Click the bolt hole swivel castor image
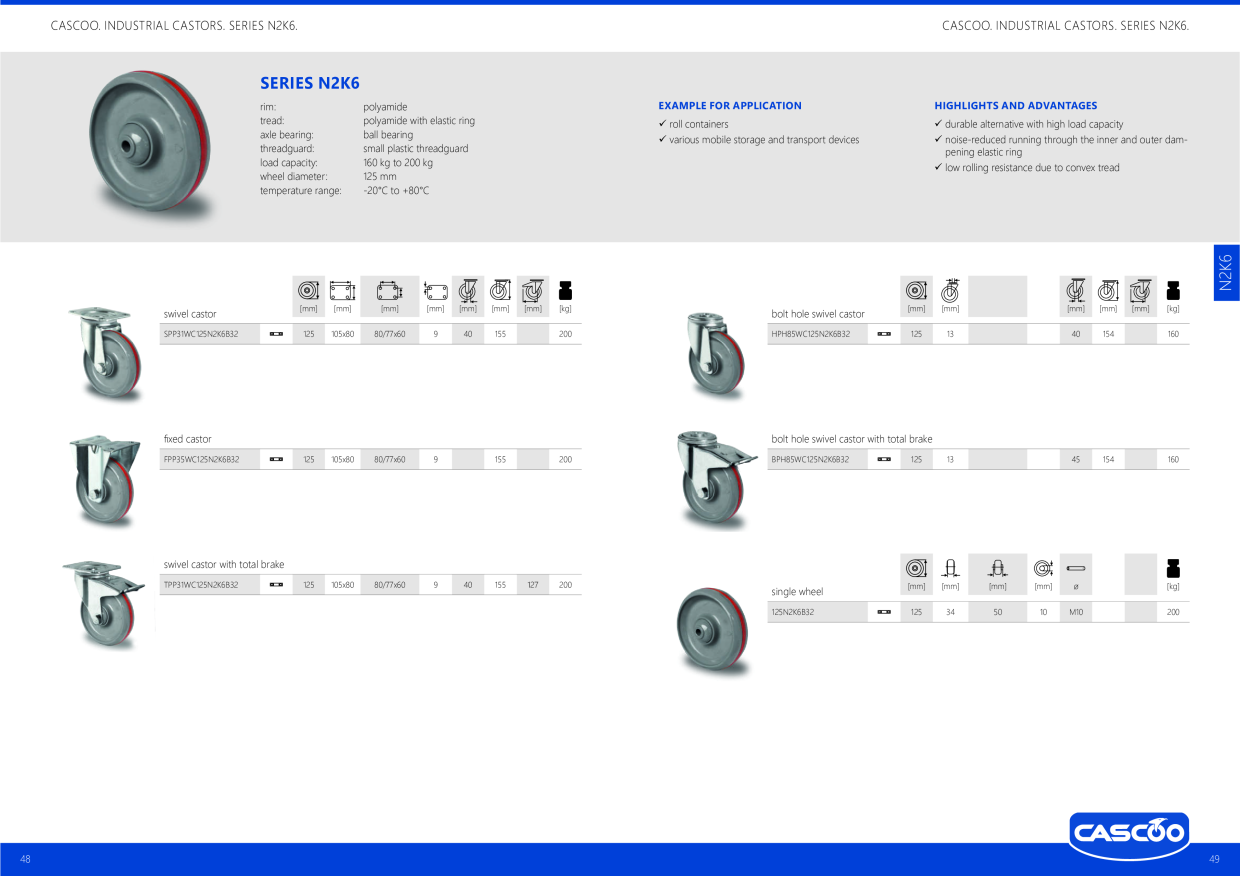The width and height of the screenshot is (1240, 876). tap(716, 356)
